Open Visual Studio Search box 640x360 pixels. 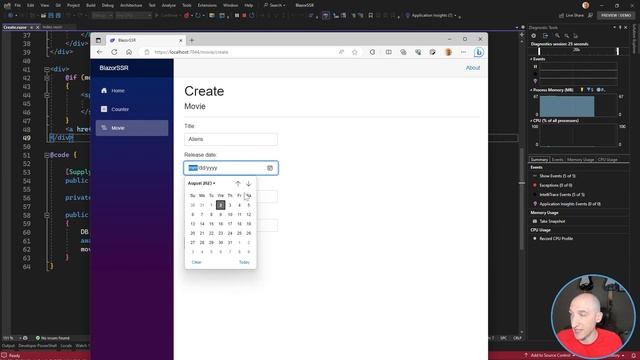click(274, 5)
